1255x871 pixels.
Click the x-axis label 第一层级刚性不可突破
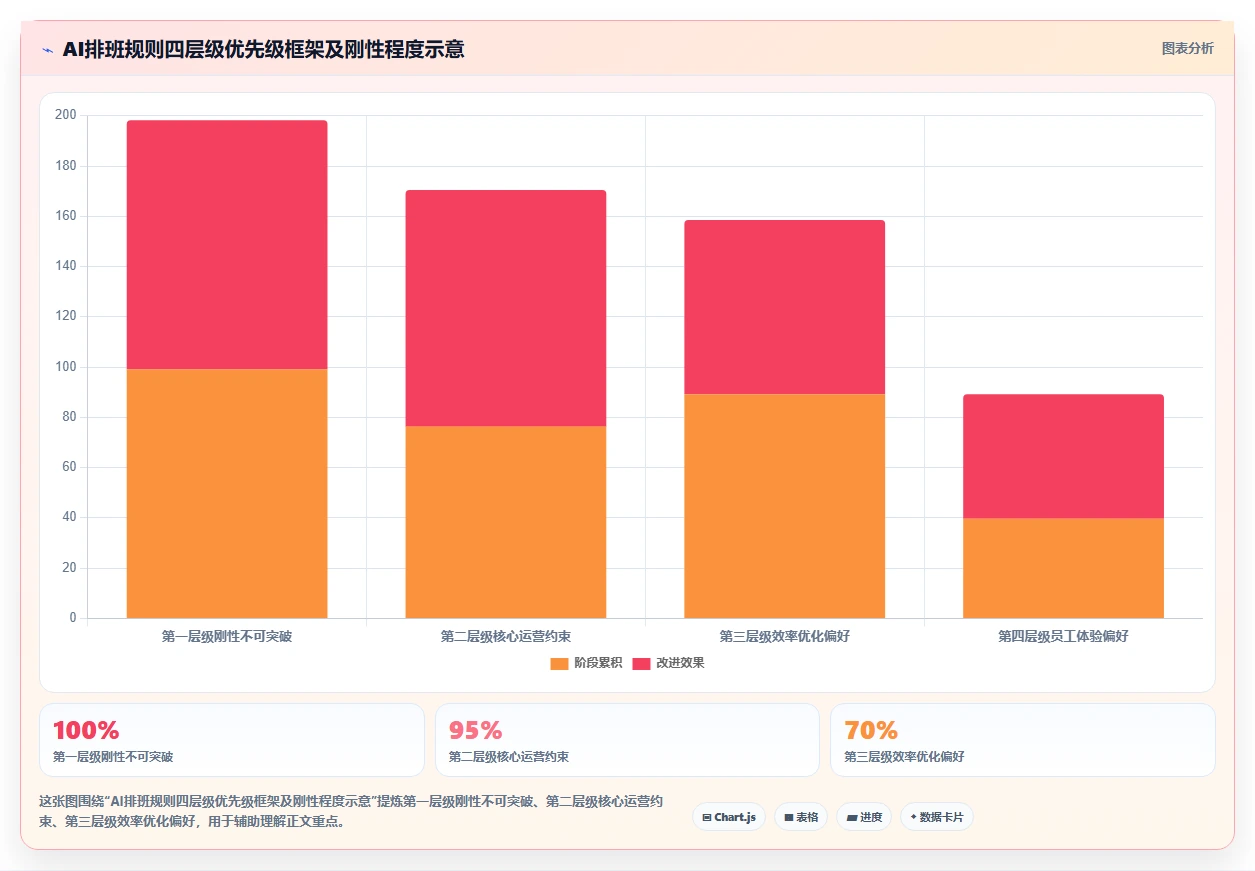tap(227, 636)
